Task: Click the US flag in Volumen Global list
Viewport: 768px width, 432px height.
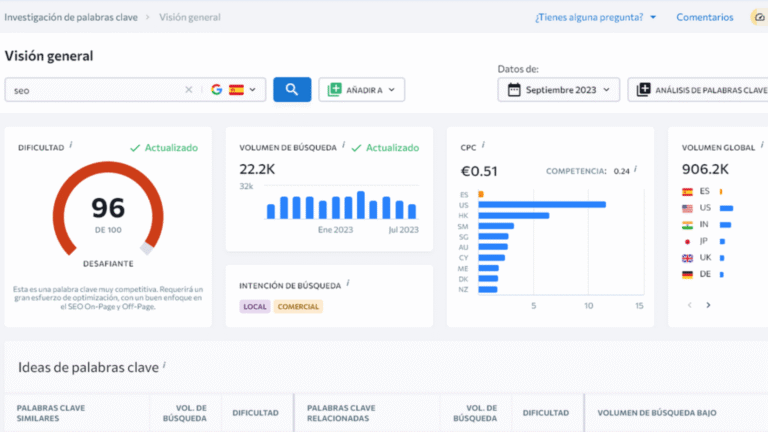Action: click(x=688, y=209)
